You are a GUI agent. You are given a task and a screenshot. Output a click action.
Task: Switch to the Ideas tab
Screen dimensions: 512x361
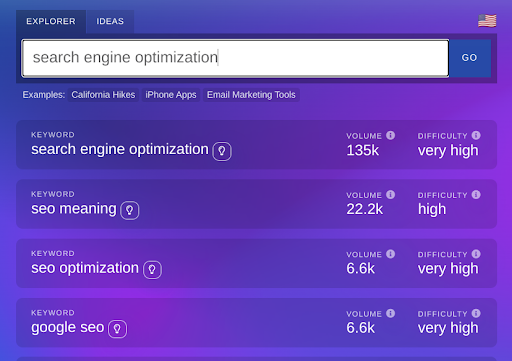pos(110,21)
